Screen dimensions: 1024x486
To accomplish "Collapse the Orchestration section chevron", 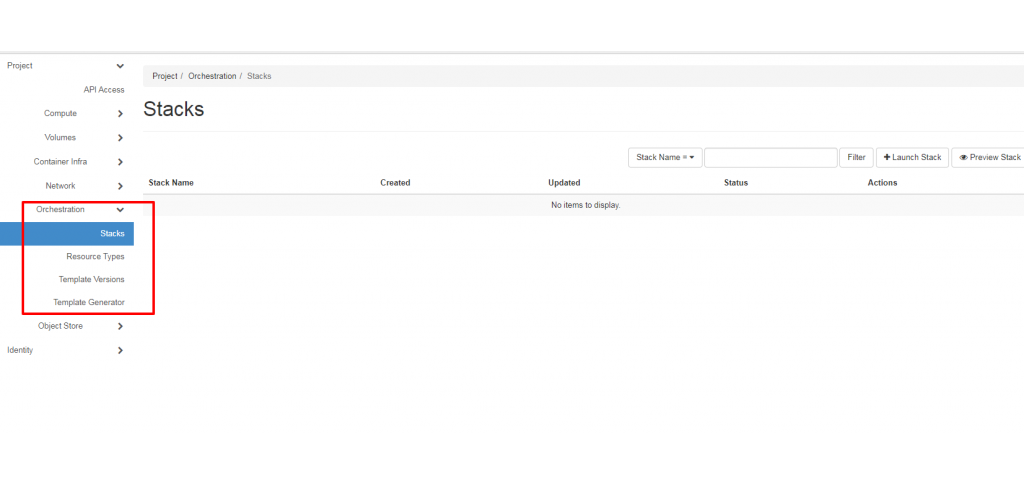I will click(120, 210).
